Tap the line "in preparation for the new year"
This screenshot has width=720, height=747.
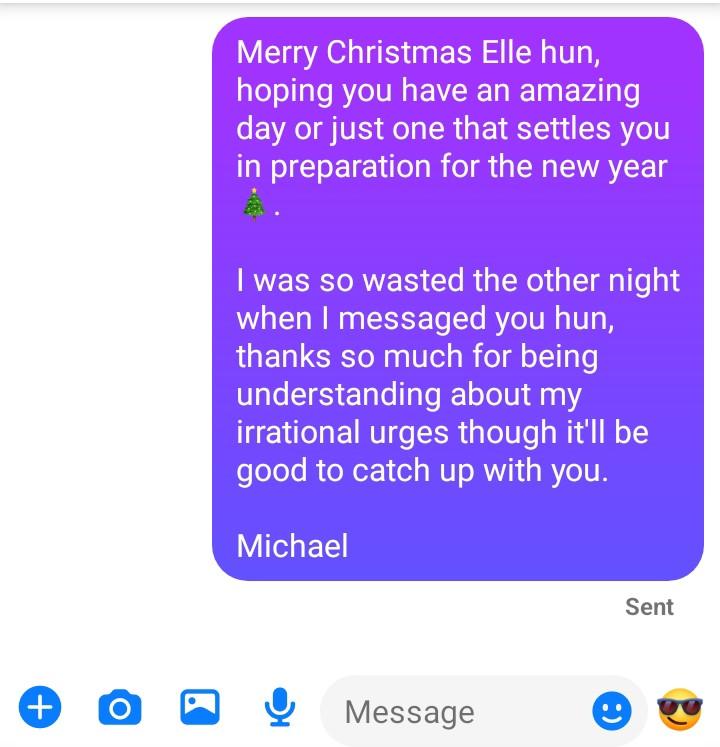point(452,167)
